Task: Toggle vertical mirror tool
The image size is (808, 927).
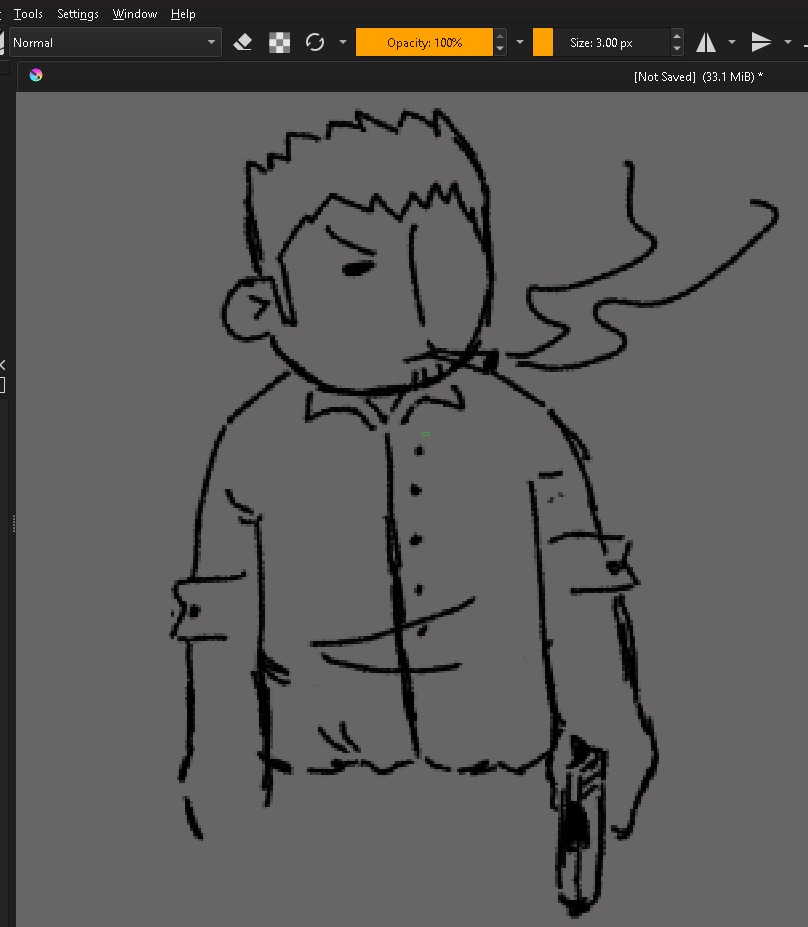Action: click(761, 43)
